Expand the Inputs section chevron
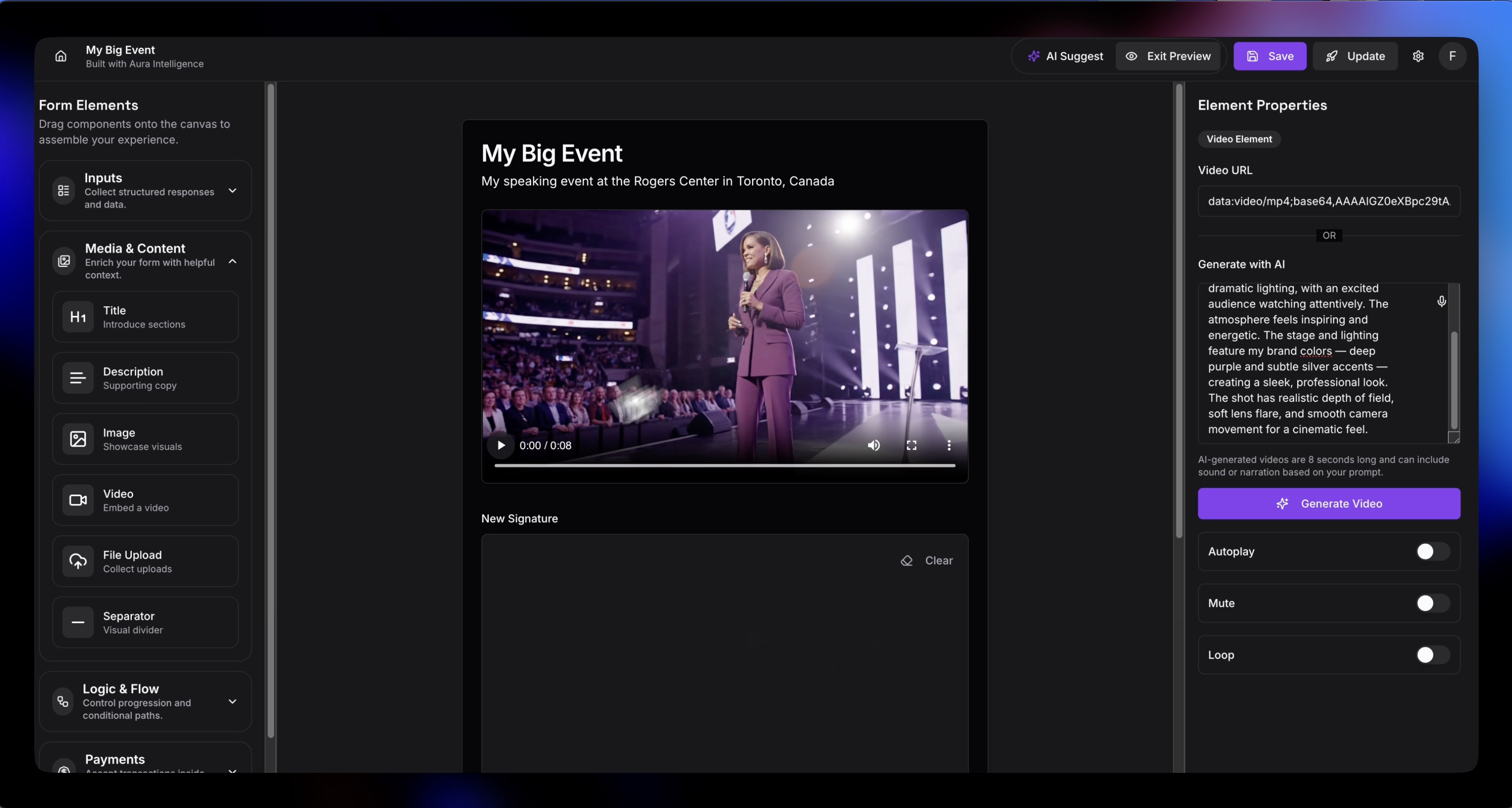Image resolution: width=1512 pixels, height=808 pixels. point(232,191)
